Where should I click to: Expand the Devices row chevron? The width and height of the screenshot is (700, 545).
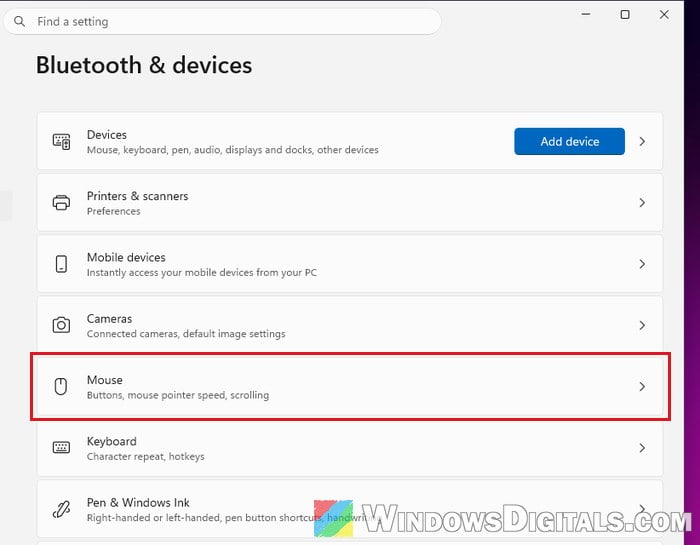pyautogui.click(x=642, y=141)
